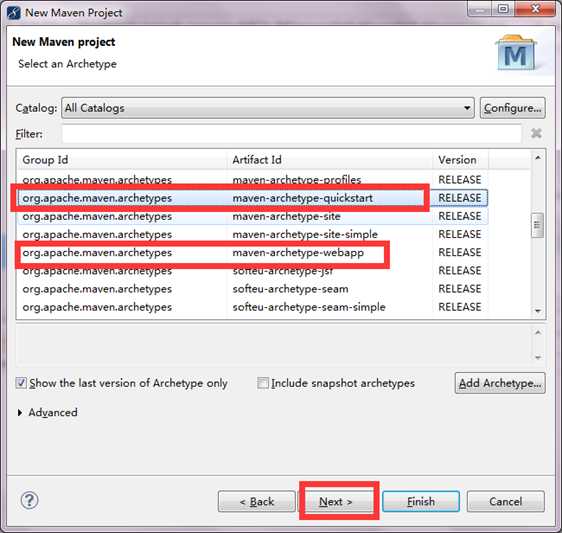This screenshot has height=533, width=562.
Task: Select the maven-archetype-profiles row
Action: pyautogui.click(x=253, y=179)
